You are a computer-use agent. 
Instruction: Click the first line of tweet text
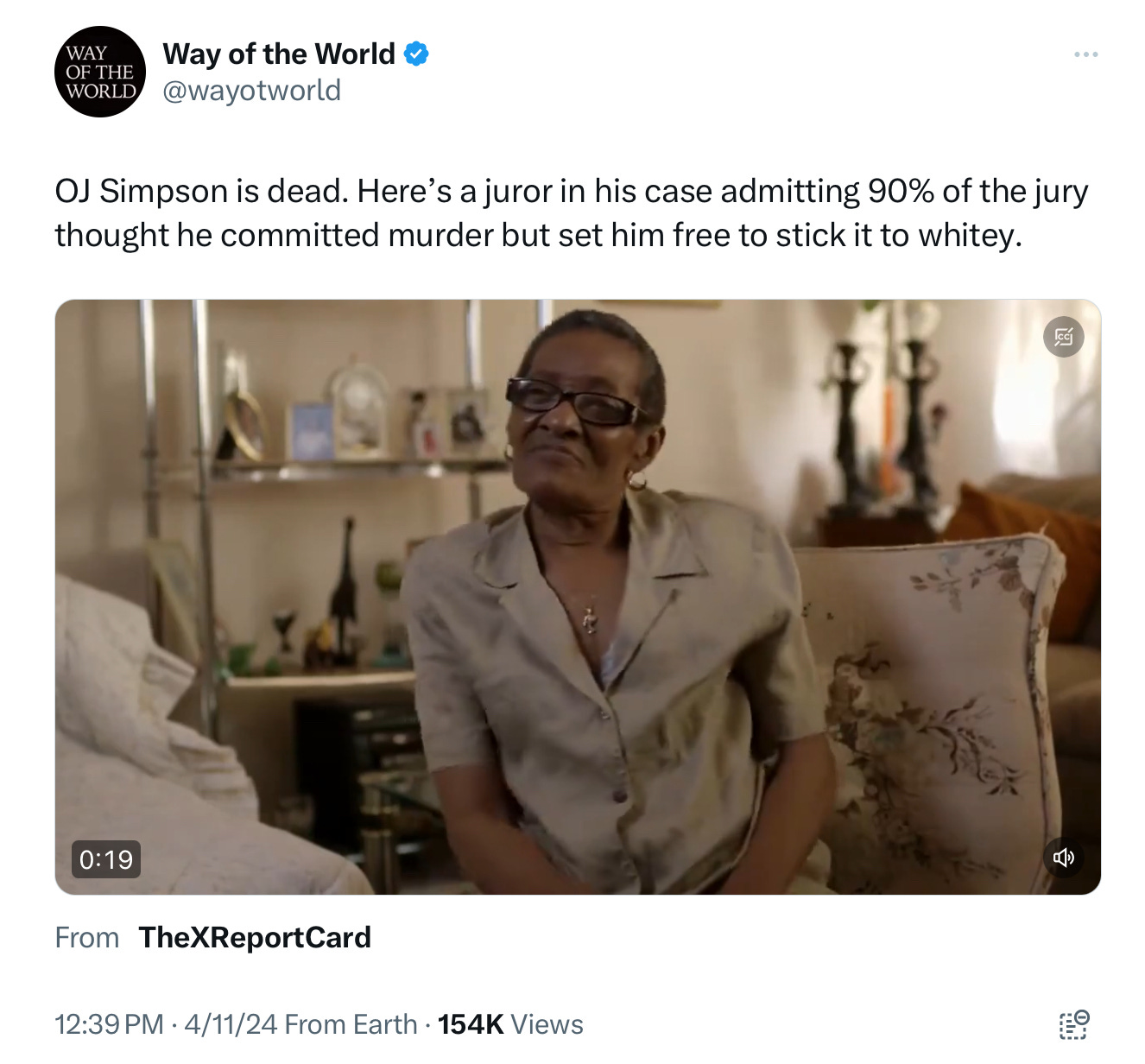(572, 192)
